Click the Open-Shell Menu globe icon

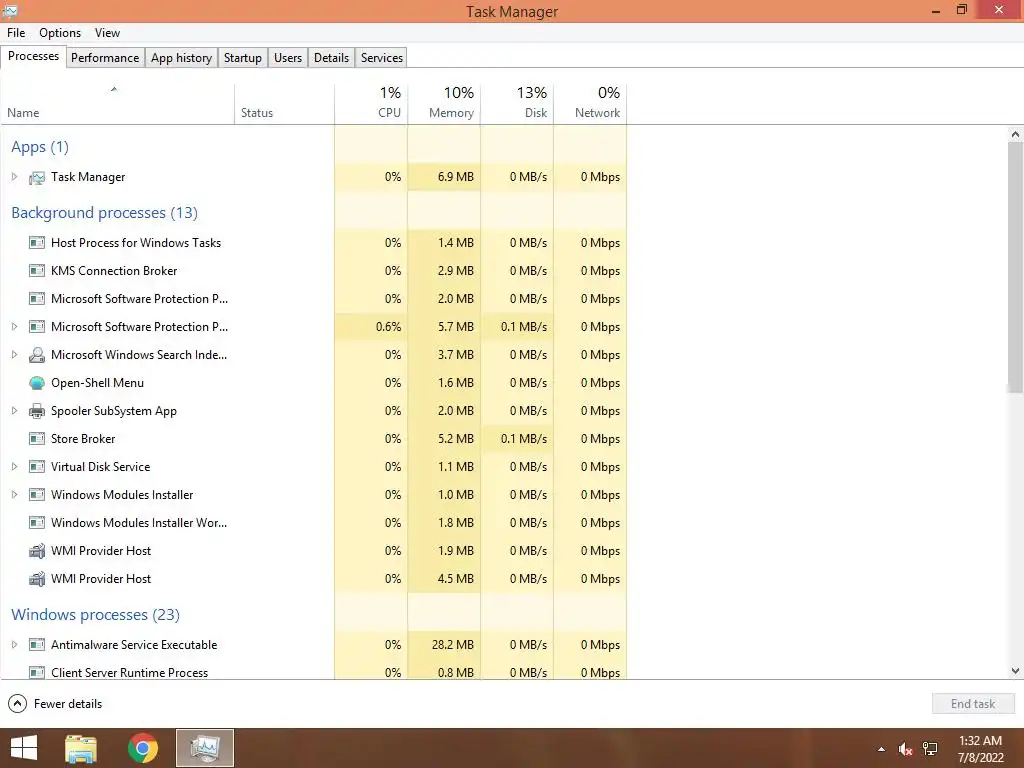coord(37,383)
